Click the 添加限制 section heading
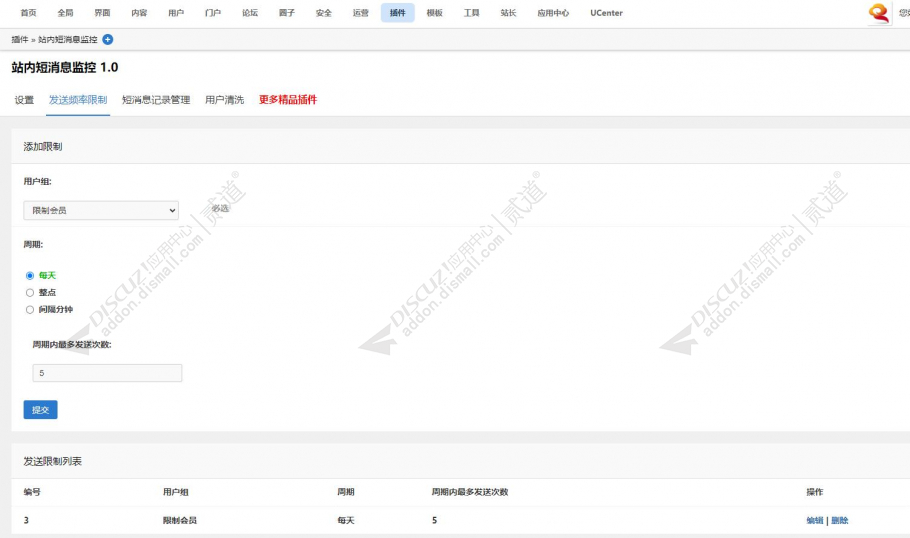Screen dimensions: 910x538 pos(42,147)
